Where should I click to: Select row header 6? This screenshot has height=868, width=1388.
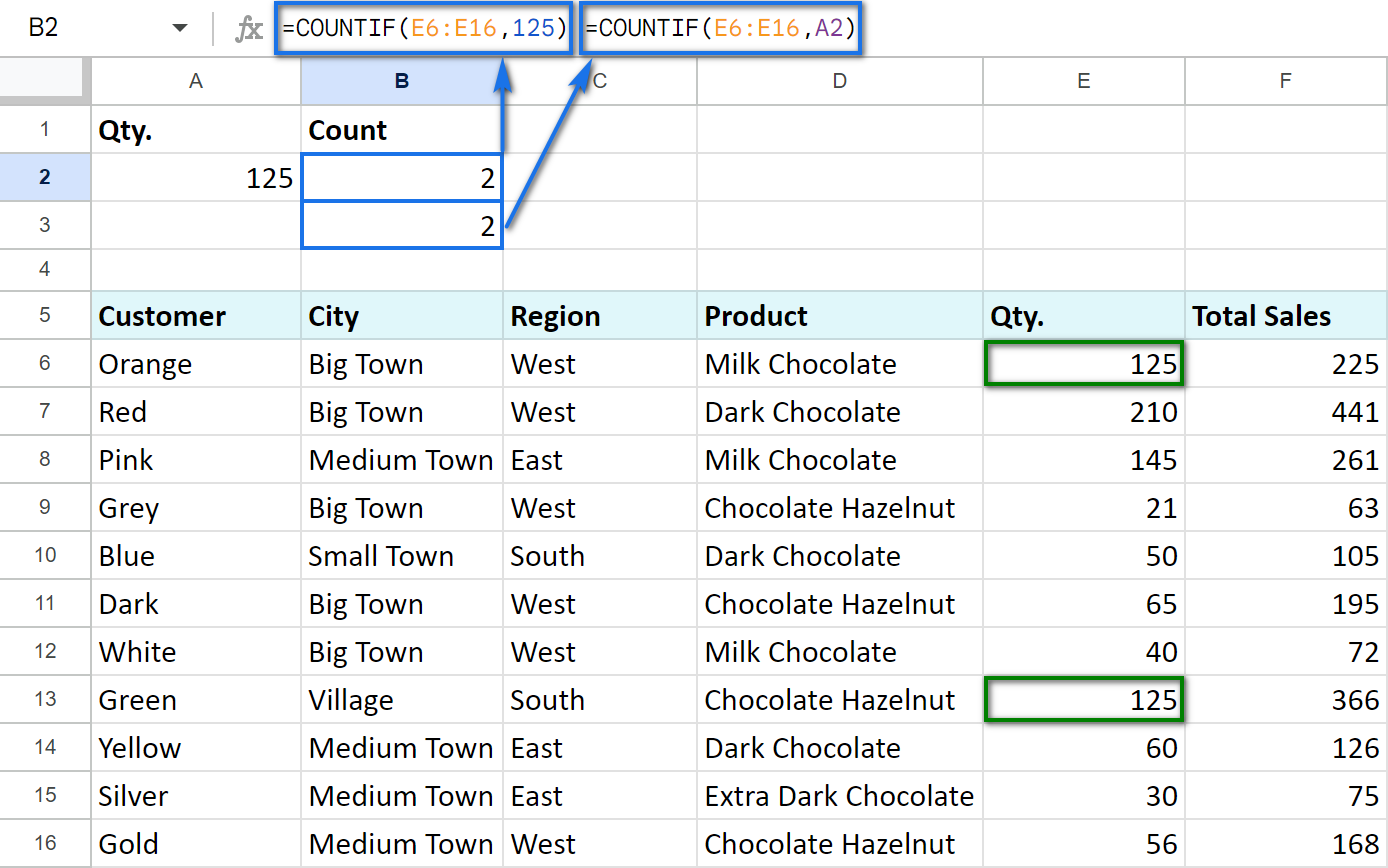point(44,363)
